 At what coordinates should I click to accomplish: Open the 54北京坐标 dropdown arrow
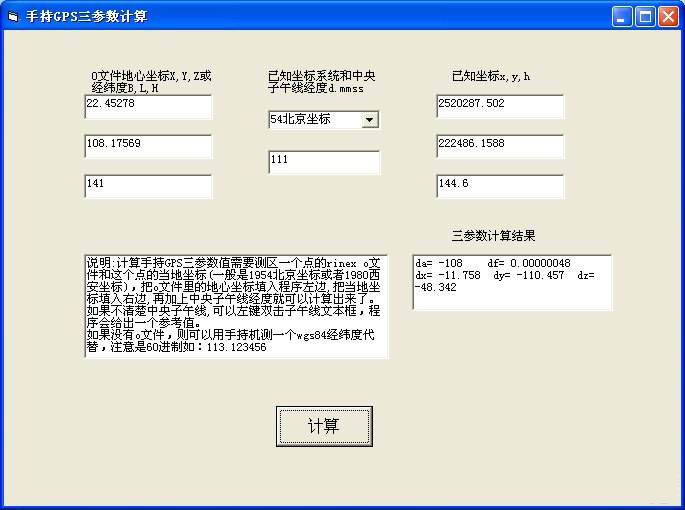(x=370, y=119)
